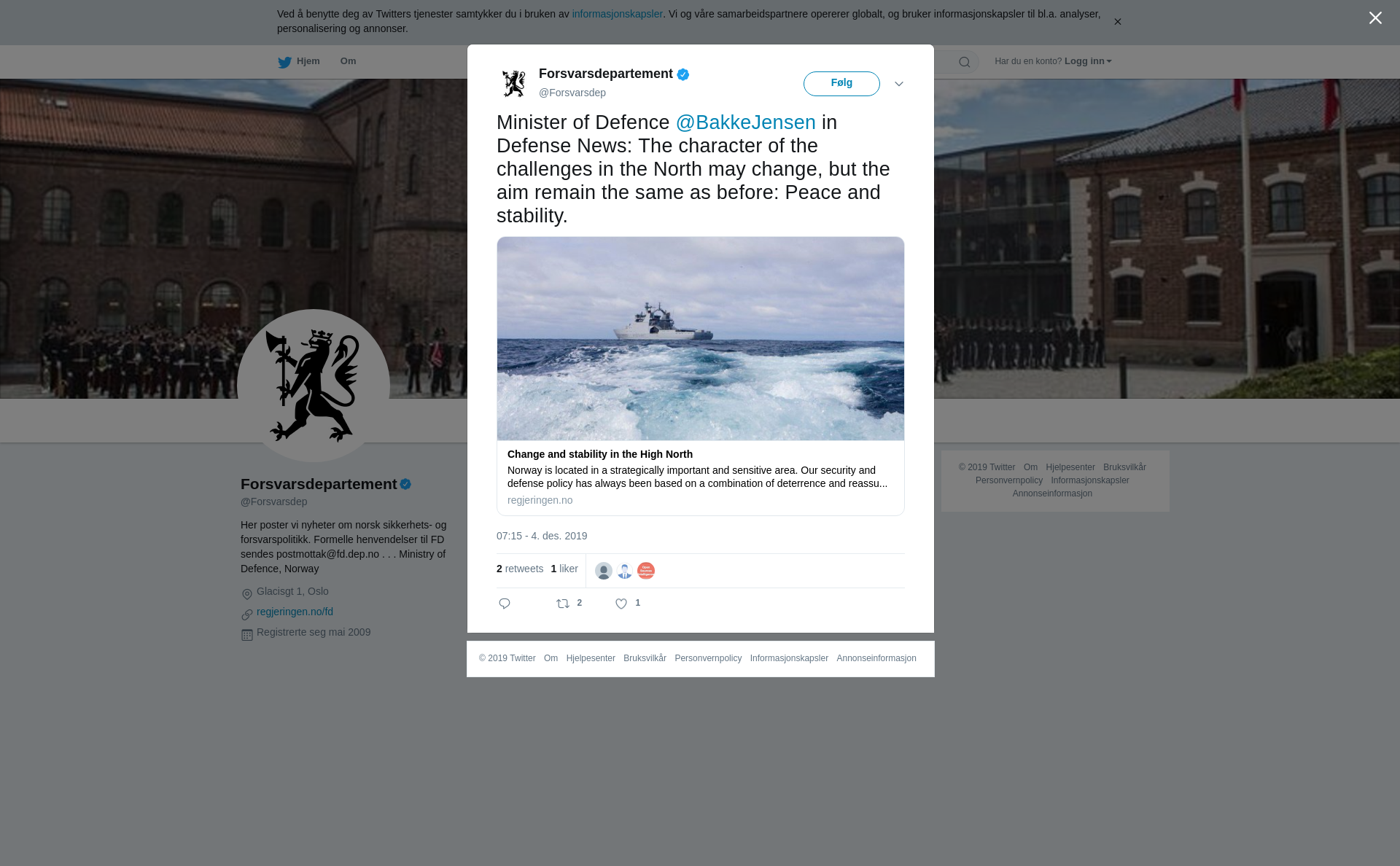Image resolution: width=1400 pixels, height=866 pixels.
Task: Click the retweet icon under the tweet
Action: click(x=563, y=604)
